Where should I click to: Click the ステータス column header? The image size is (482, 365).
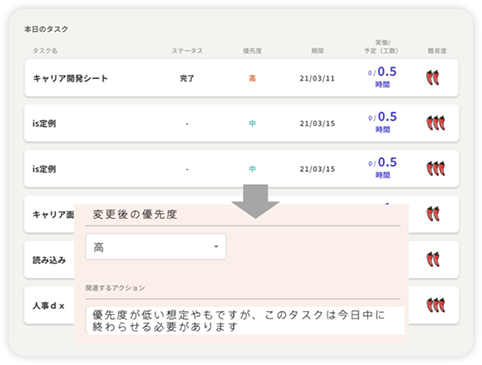[187, 51]
